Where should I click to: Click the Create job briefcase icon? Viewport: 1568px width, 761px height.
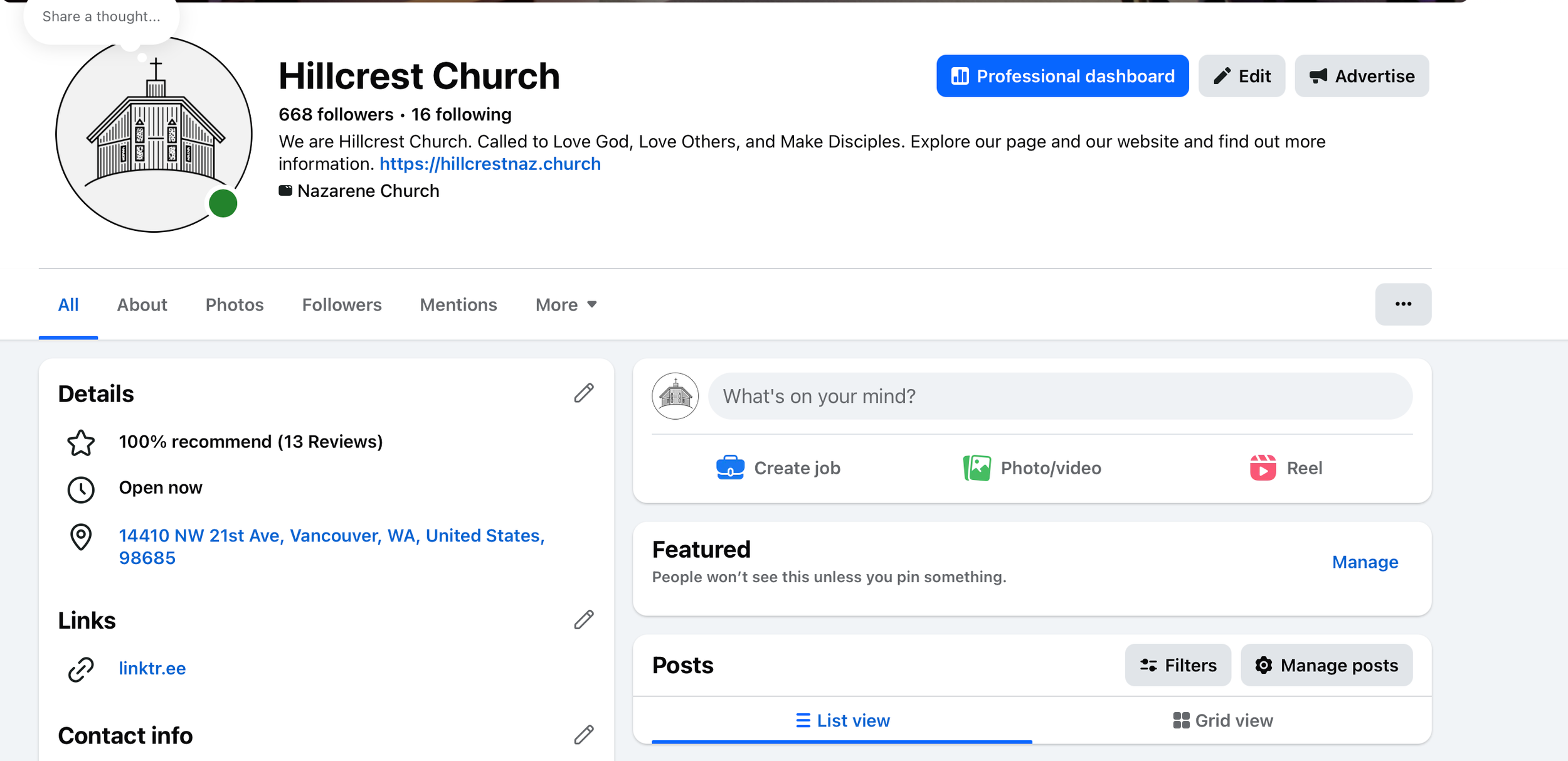click(x=730, y=468)
